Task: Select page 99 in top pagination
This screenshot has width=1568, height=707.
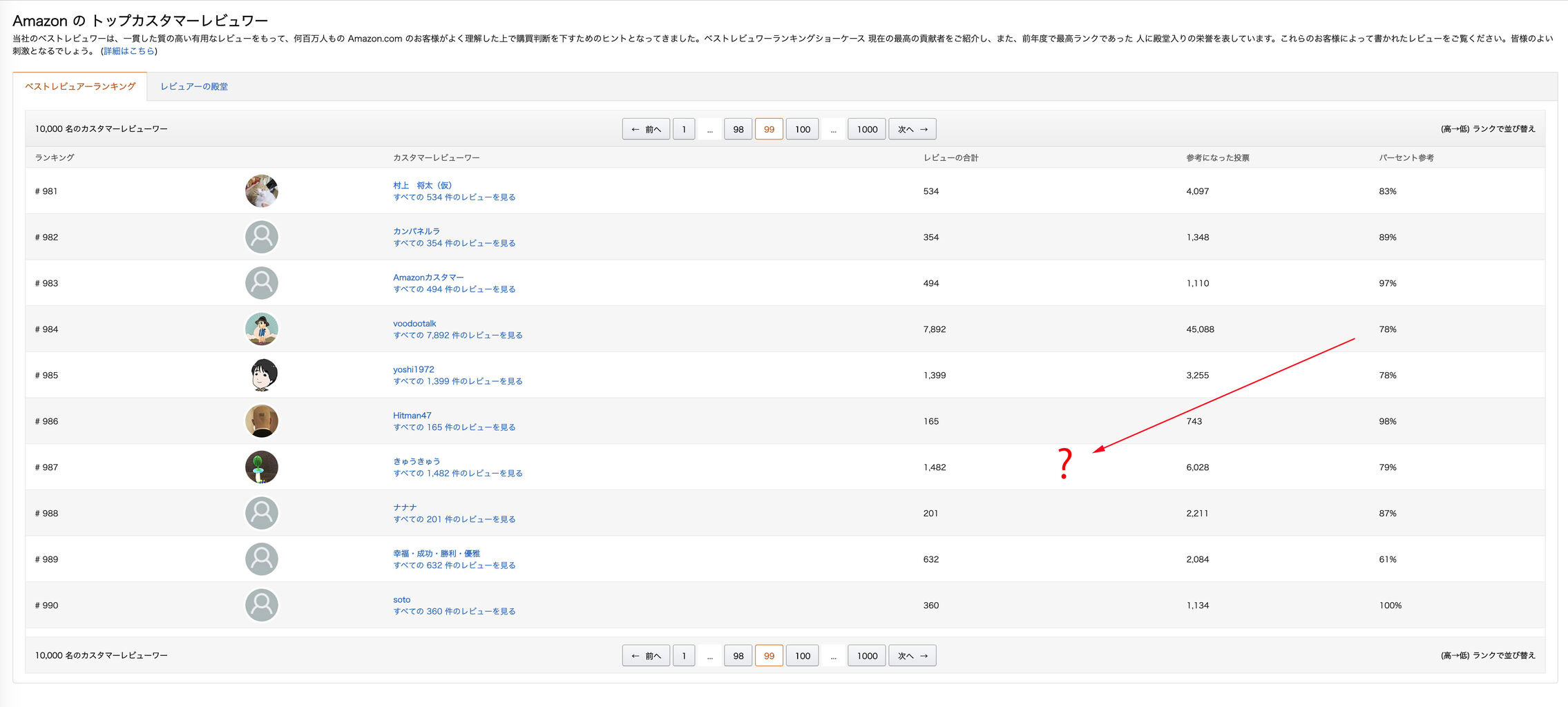Action: [x=769, y=129]
